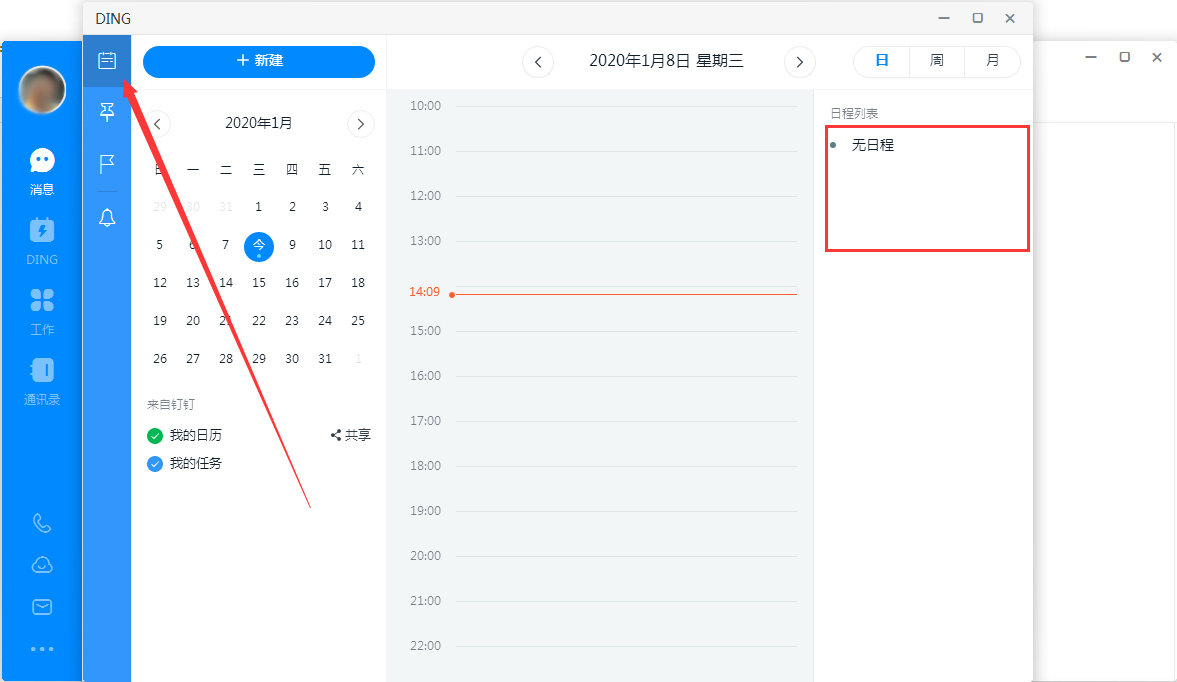Viewport: 1177px width, 682px height.
Task: Go to the previous month with the left chevron
Action: [x=157, y=123]
